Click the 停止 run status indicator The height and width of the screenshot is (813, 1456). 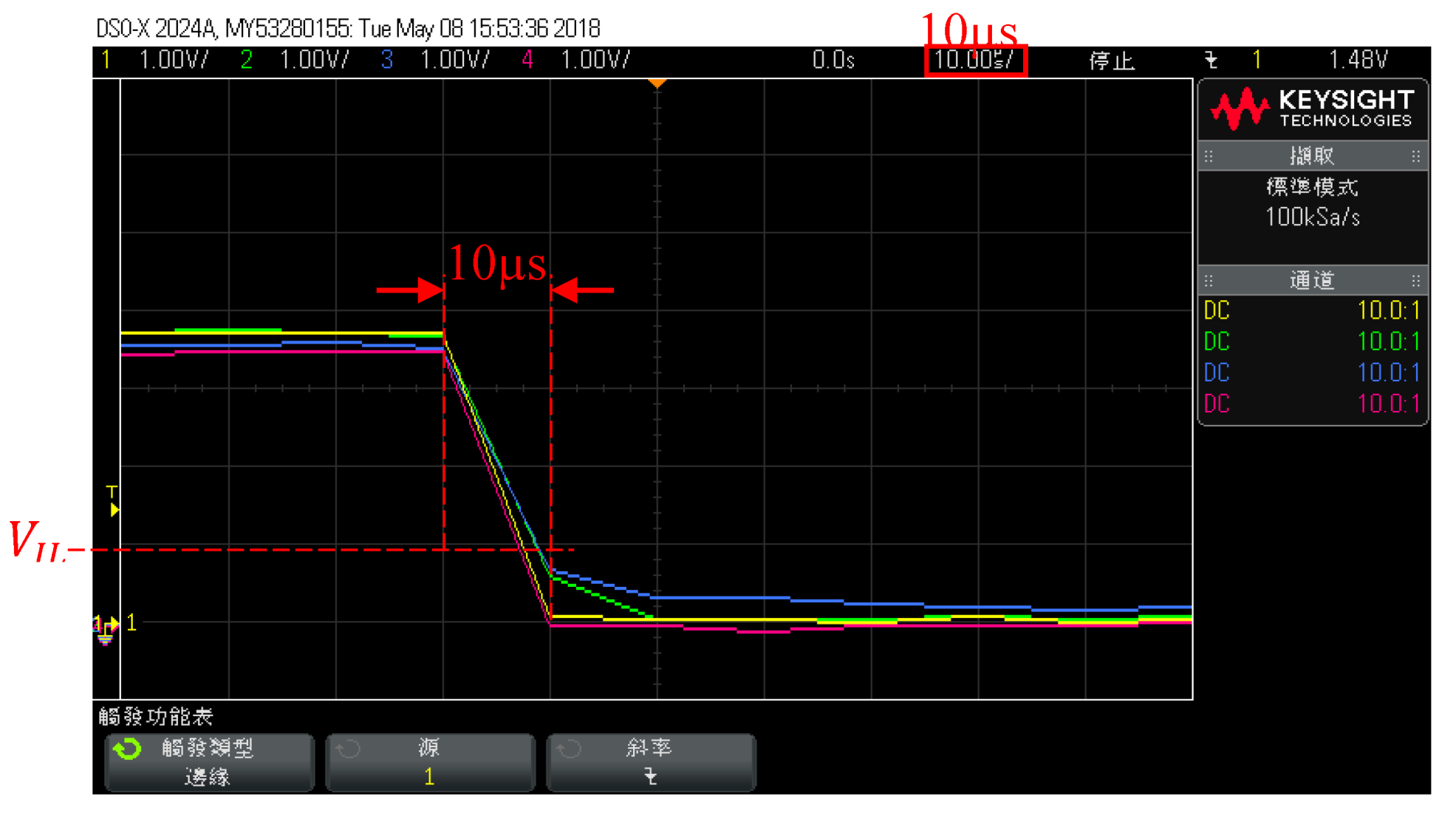pos(1111,60)
